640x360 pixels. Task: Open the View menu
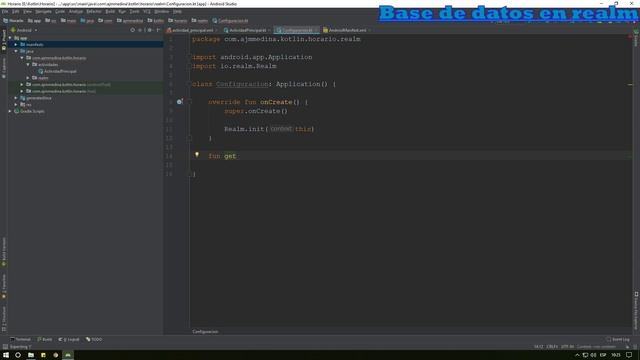(27, 11)
